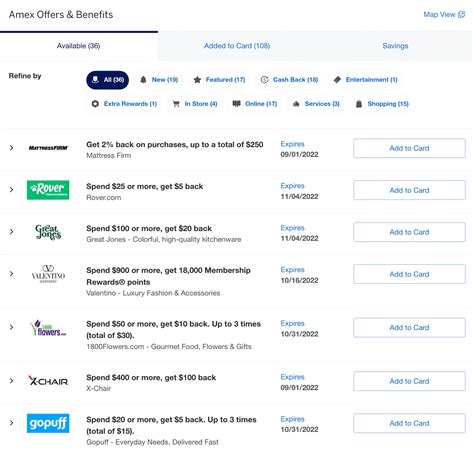474x452 pixels.
Task: Expand the Mattress Firm offer details
Action: (12, 148)
